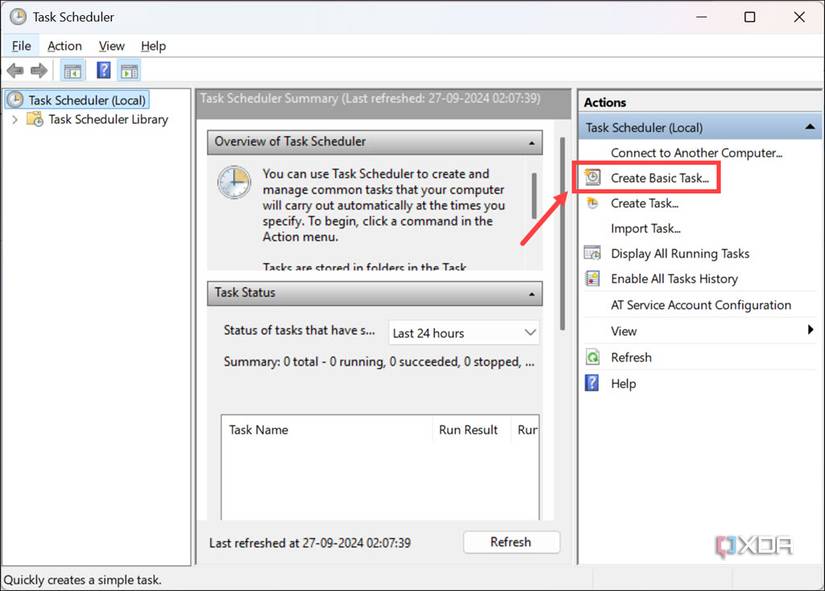Click the Task Scheduler title bar clock icon
This screenshot has height=591, width=825.
point(18,17)
